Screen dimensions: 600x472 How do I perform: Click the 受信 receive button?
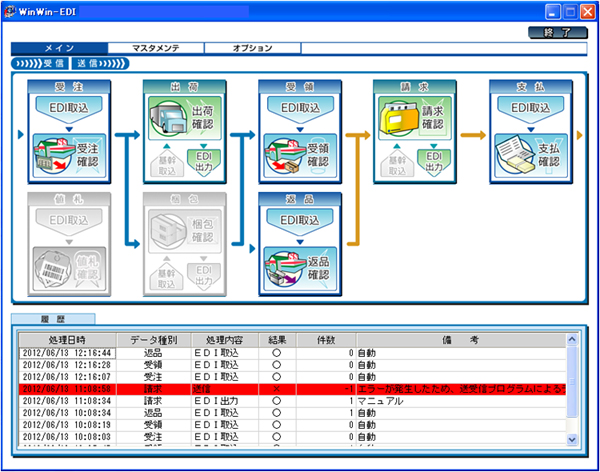[x=40, y=64]
